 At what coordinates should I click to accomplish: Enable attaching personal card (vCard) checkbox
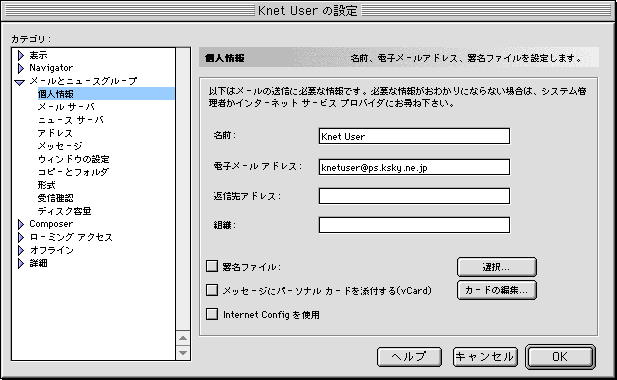tap(212, 290)
